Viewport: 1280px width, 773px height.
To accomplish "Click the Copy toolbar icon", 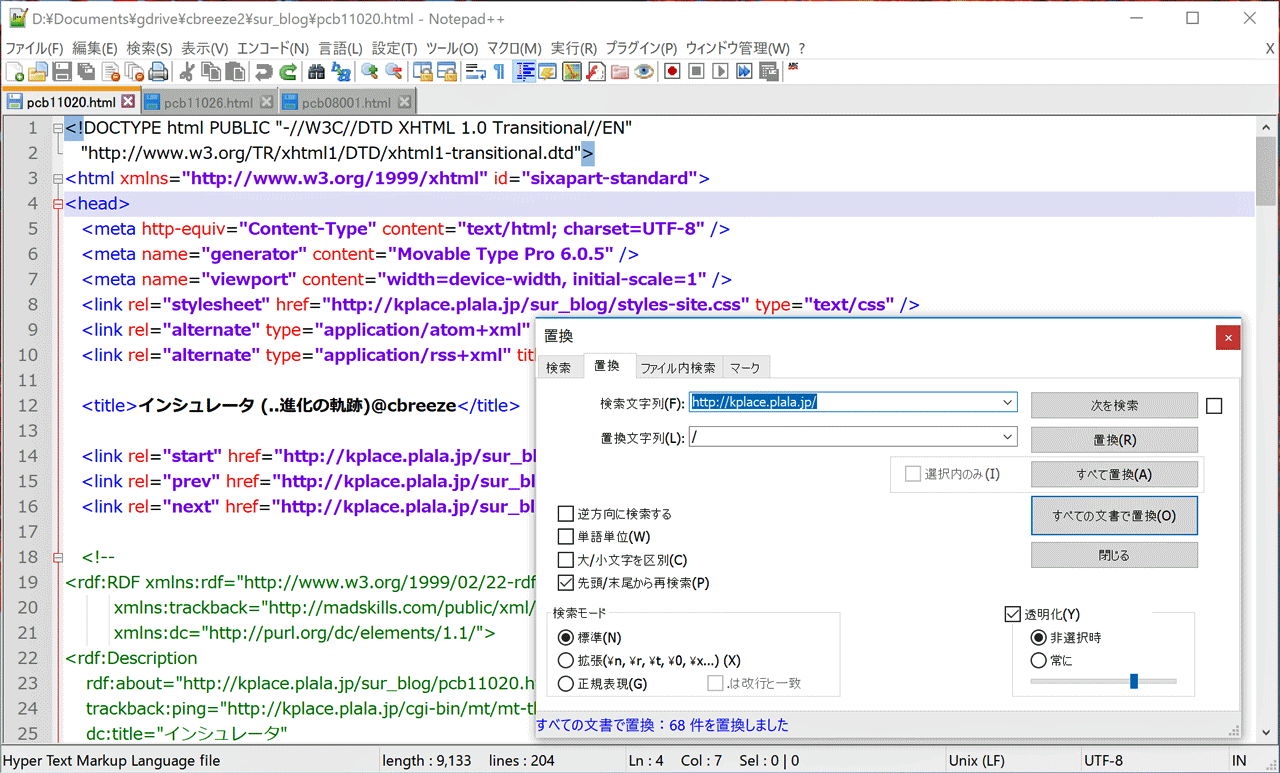I will pyautogui.click(x=211, y=72).
